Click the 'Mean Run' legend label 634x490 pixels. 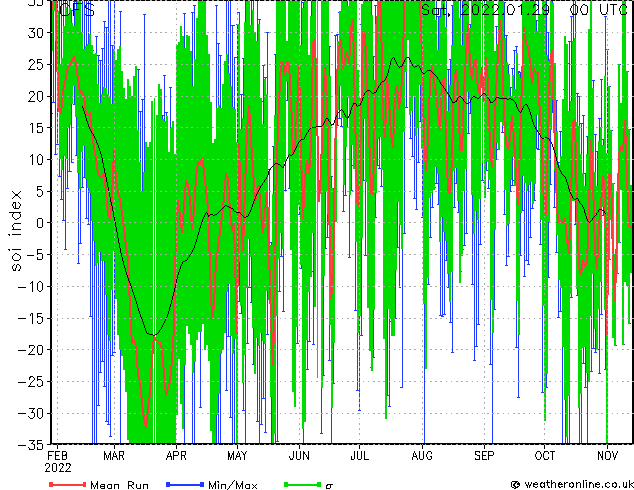119,485
